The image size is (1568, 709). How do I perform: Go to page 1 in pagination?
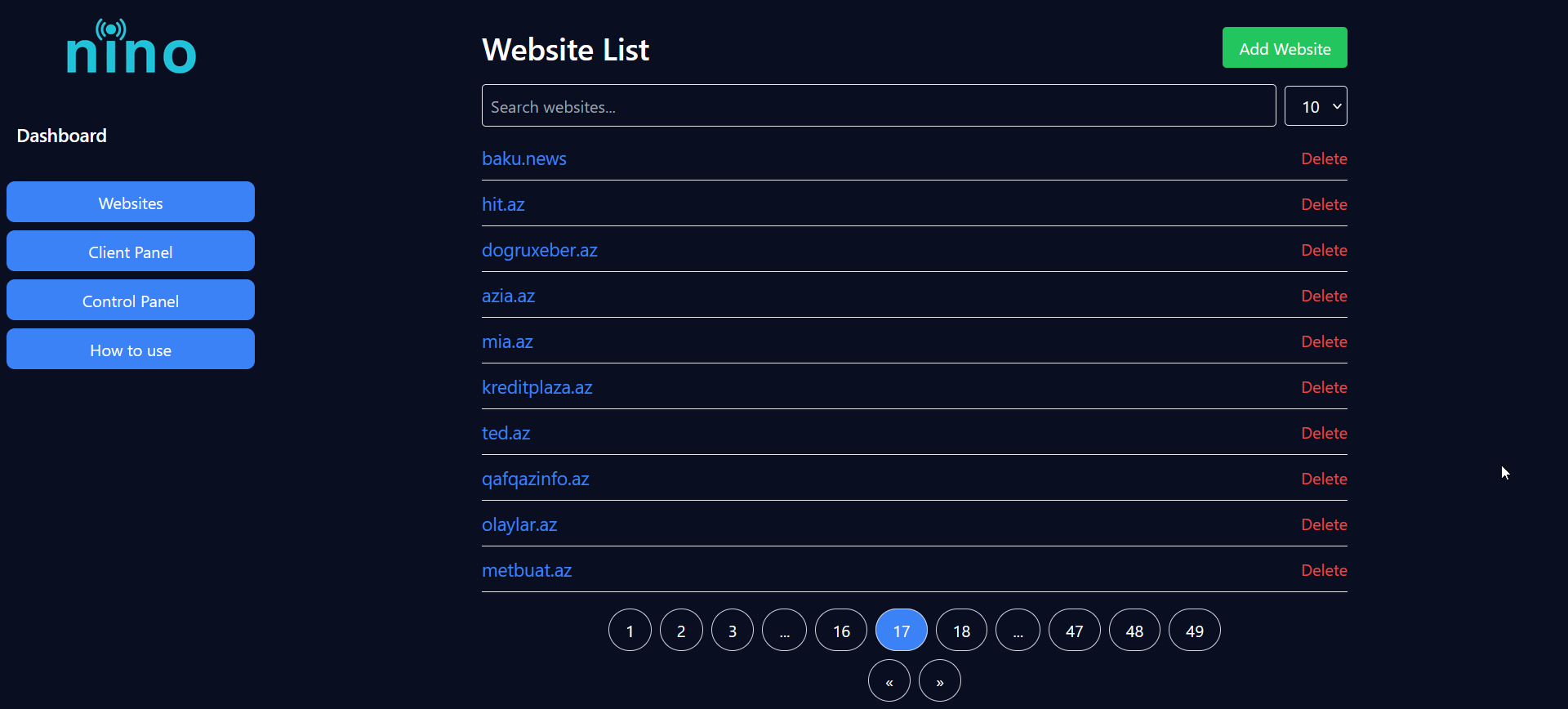[x=630, y=630]
